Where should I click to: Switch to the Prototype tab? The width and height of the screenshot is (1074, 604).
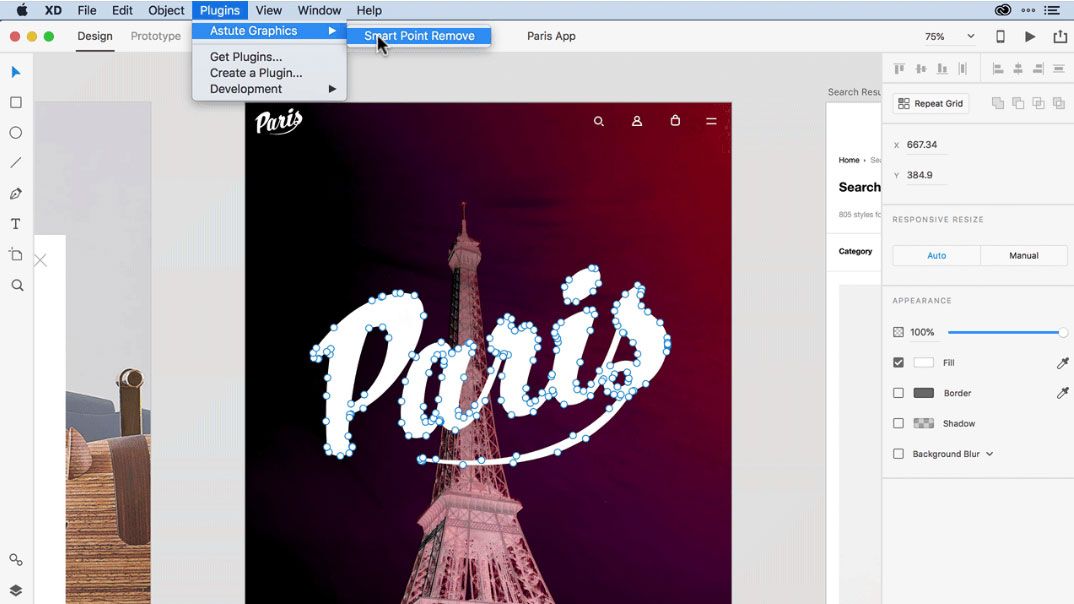(155, 36)
